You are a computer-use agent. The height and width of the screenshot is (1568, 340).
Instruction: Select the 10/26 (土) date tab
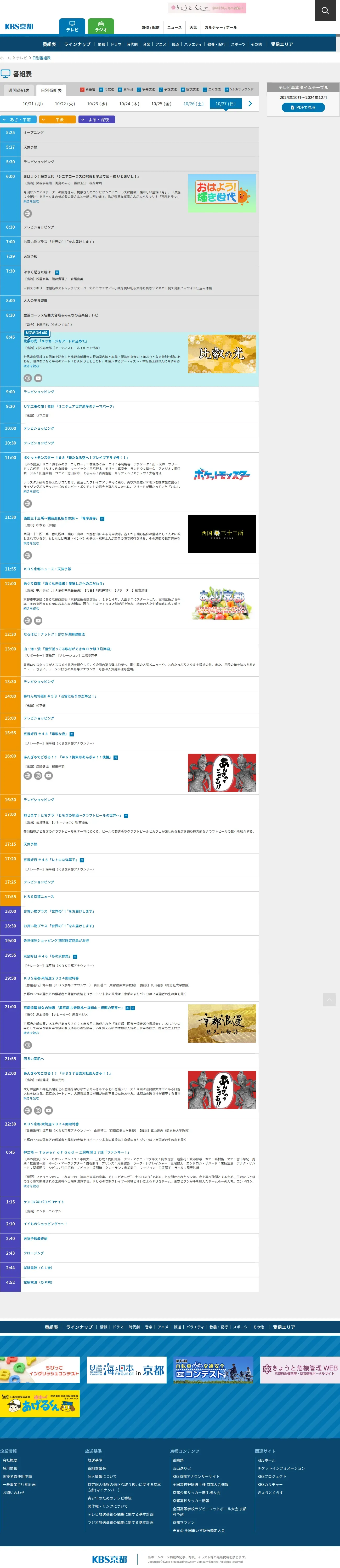[193, 104]
